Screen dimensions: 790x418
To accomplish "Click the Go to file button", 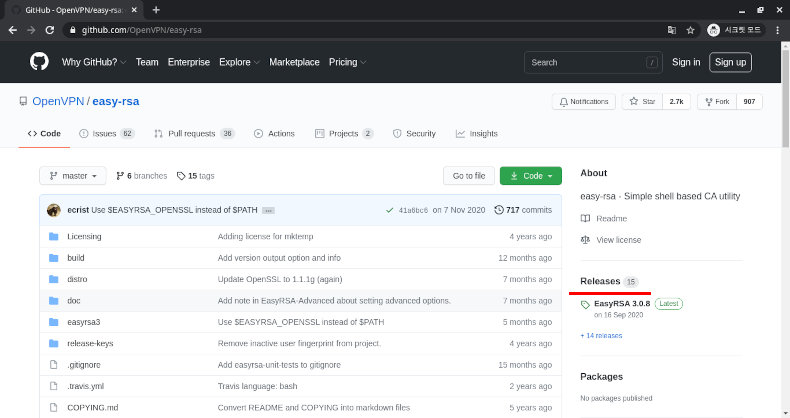I will point(469,176).
